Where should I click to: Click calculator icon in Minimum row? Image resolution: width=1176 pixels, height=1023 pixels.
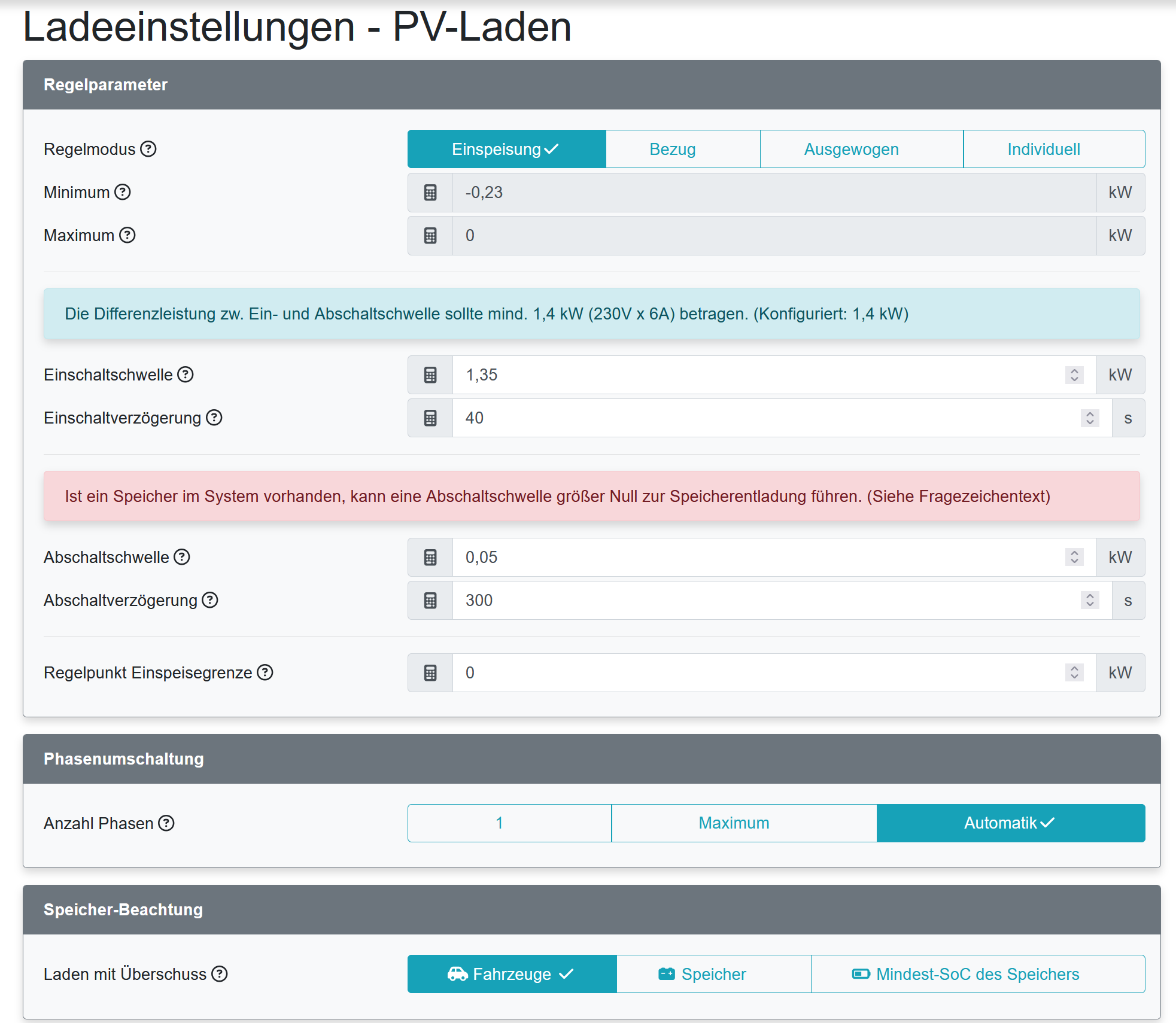430,193
